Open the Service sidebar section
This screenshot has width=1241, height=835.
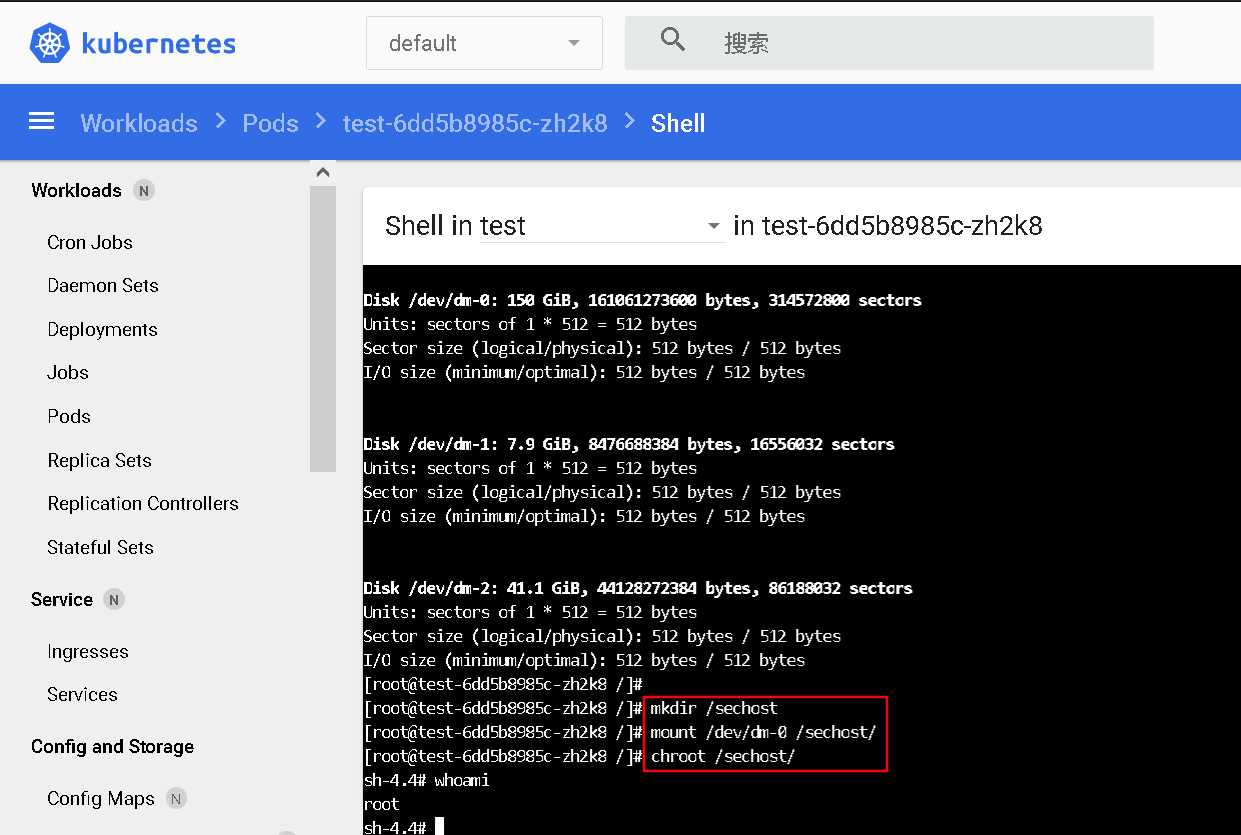(x=62, y=600)
